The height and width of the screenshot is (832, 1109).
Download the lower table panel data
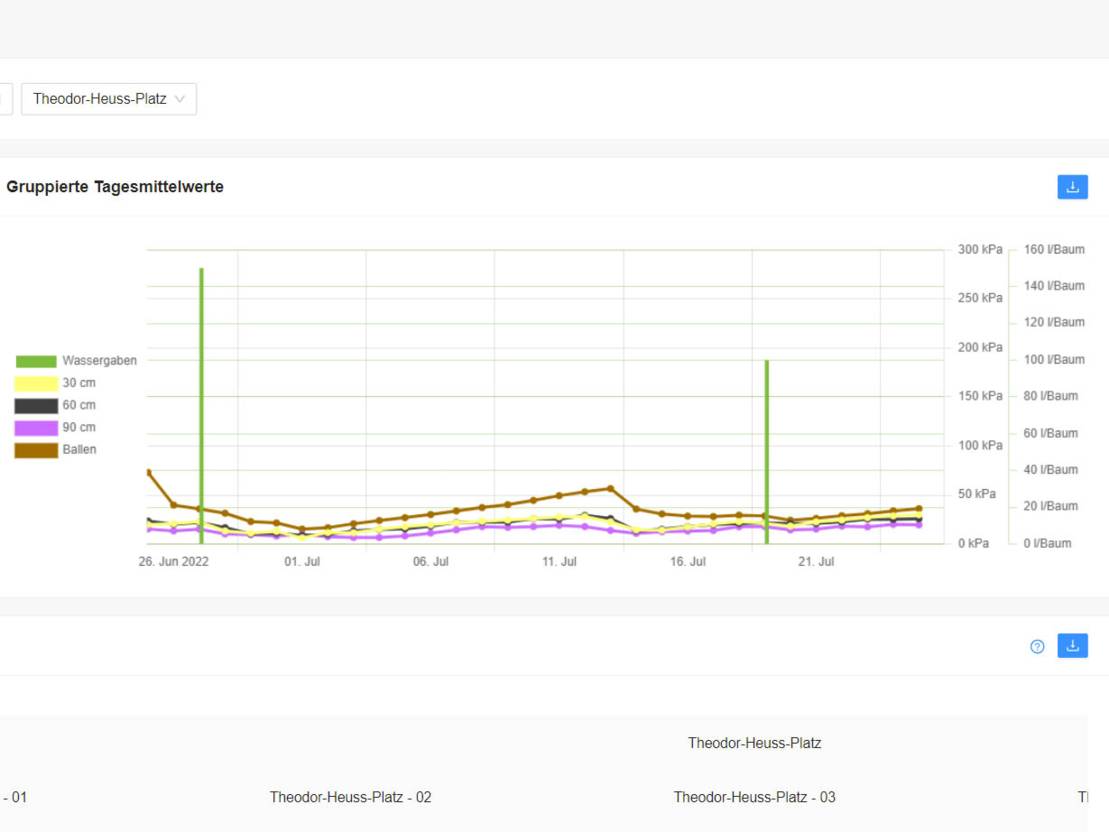coord(1072,646)
